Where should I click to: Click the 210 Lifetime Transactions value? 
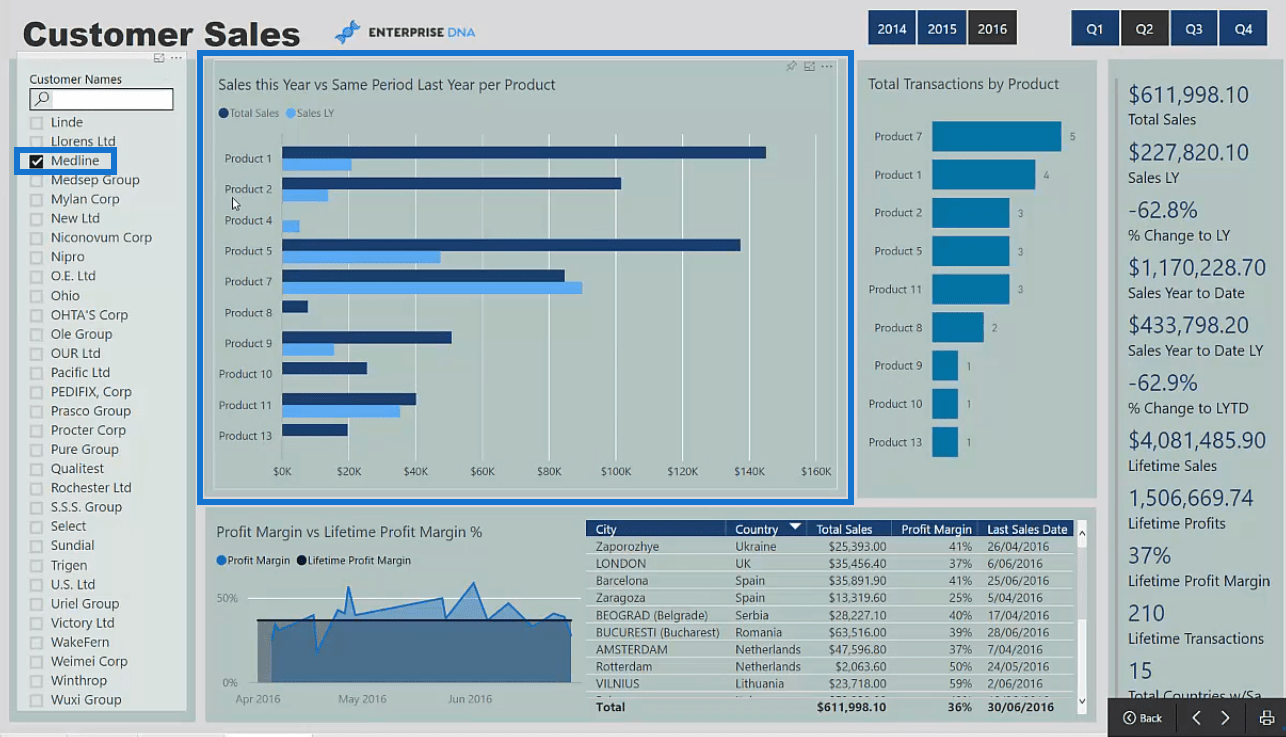click(x=1147, y=613)
